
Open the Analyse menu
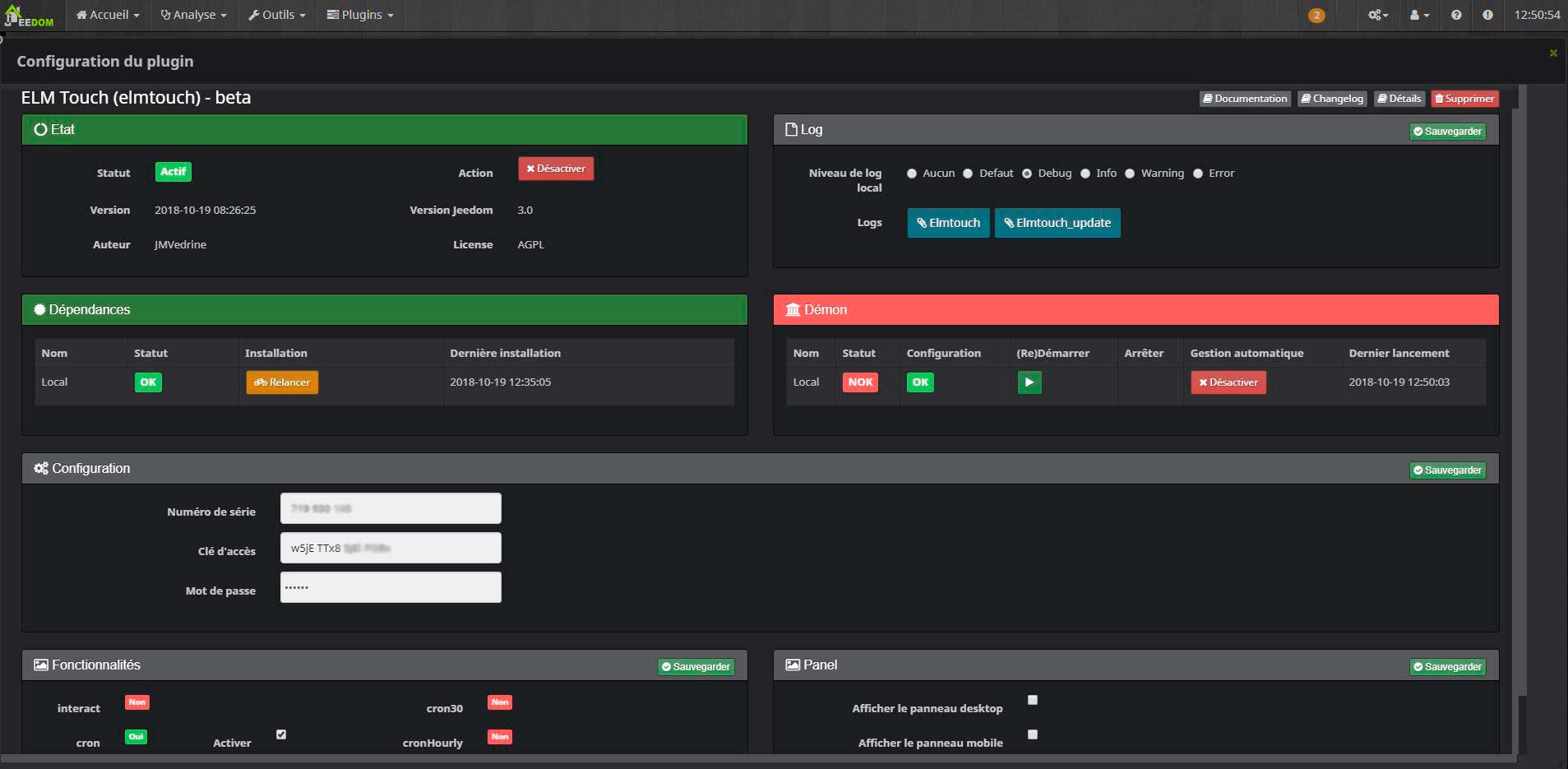[x=193, y=15]
